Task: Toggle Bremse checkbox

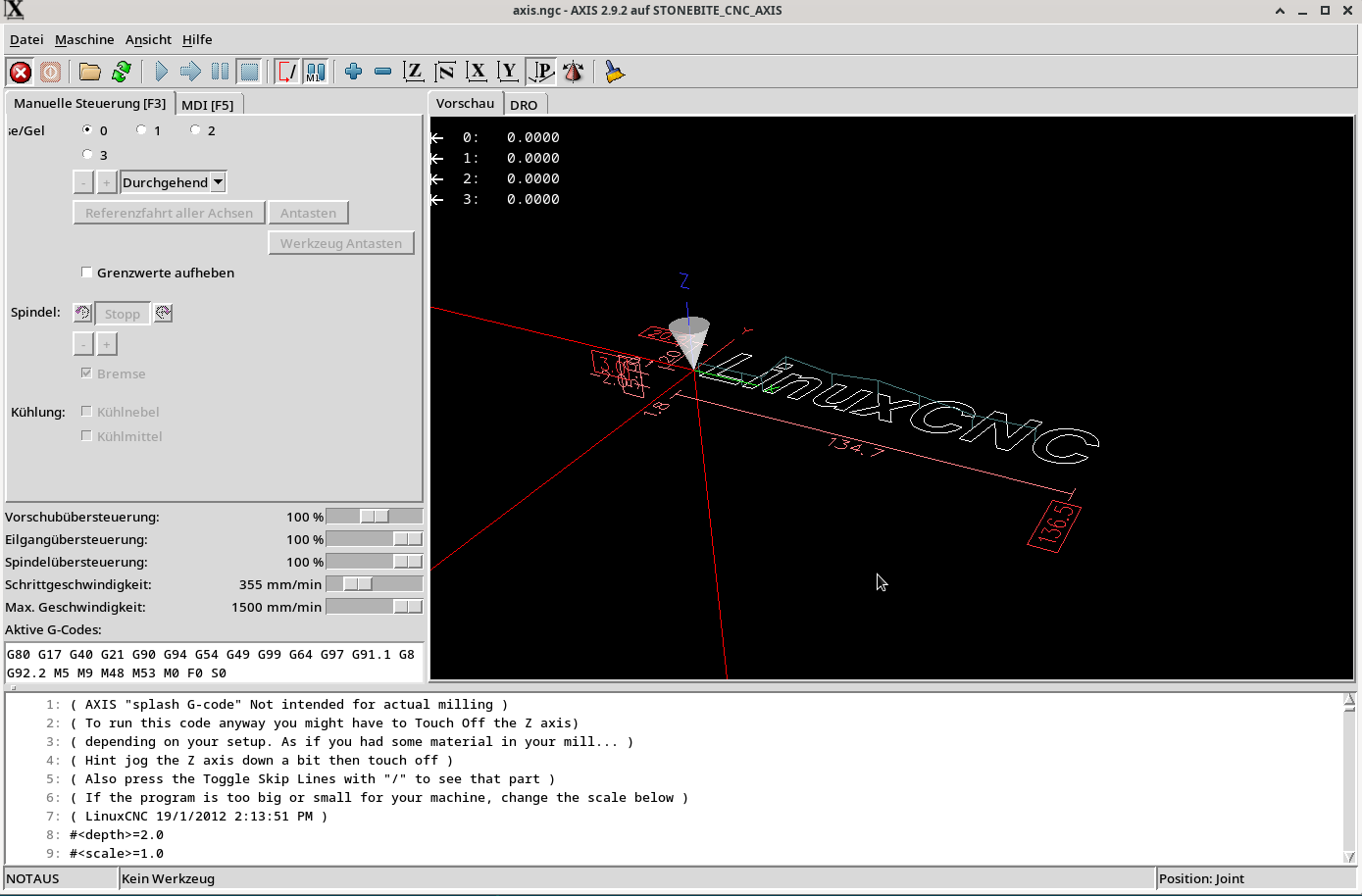Action: click(86, 373)
